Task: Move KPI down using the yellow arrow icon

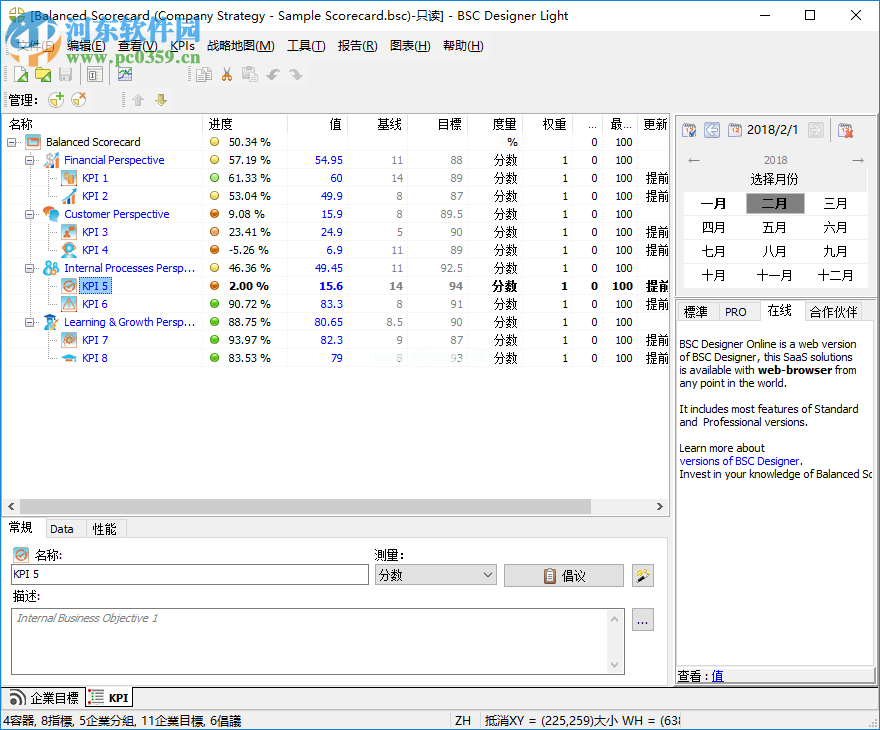Action: (160, 99)
